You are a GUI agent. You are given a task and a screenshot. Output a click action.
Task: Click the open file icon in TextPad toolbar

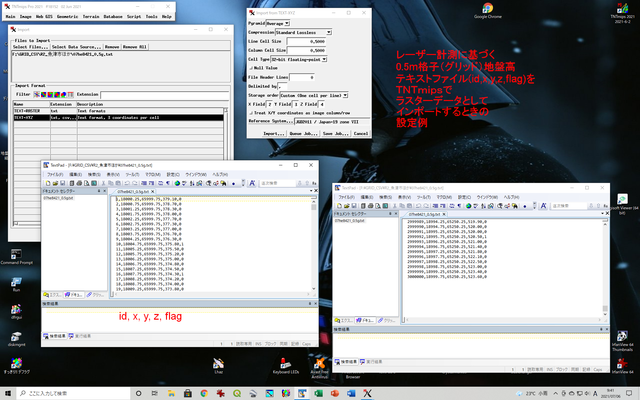point(56,183)
